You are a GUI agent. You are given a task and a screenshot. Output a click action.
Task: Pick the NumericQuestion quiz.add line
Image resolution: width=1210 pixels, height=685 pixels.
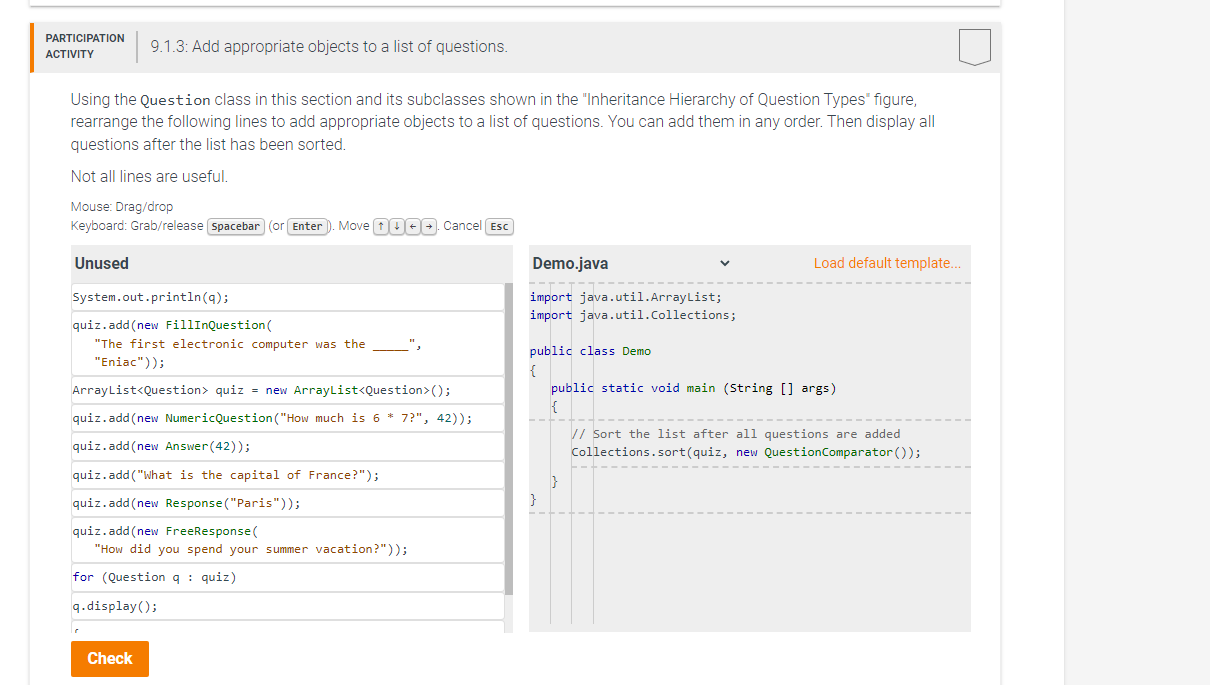point(288,418)
